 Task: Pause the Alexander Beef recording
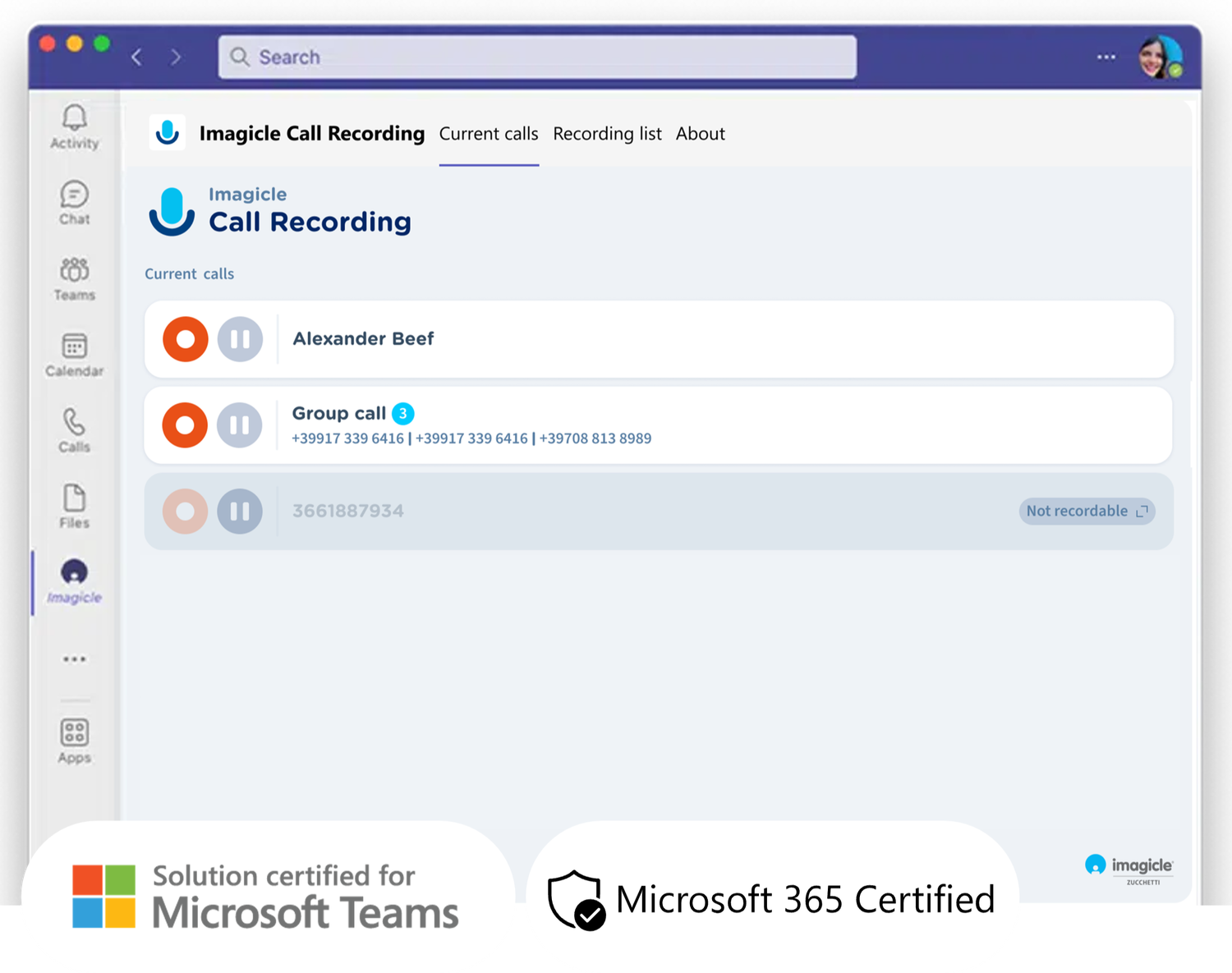[240, 339]
